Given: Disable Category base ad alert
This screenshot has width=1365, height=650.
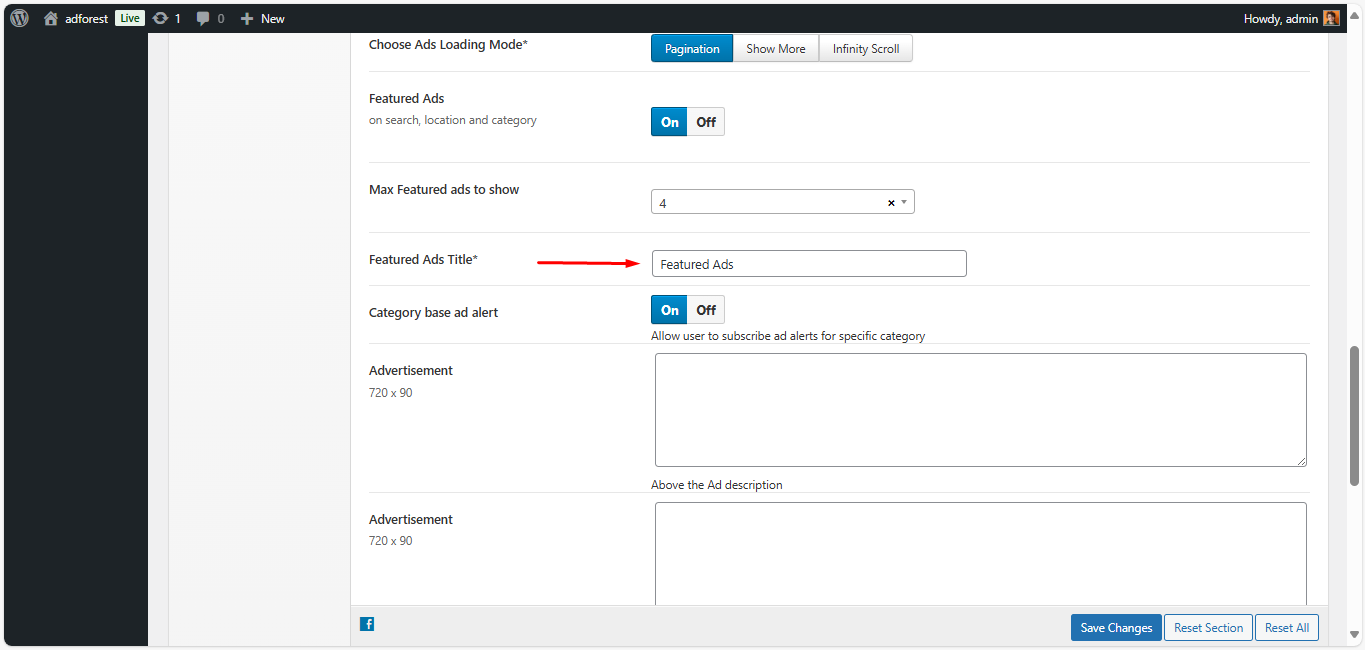Looking at the screenshot, I should coord(706,310).
